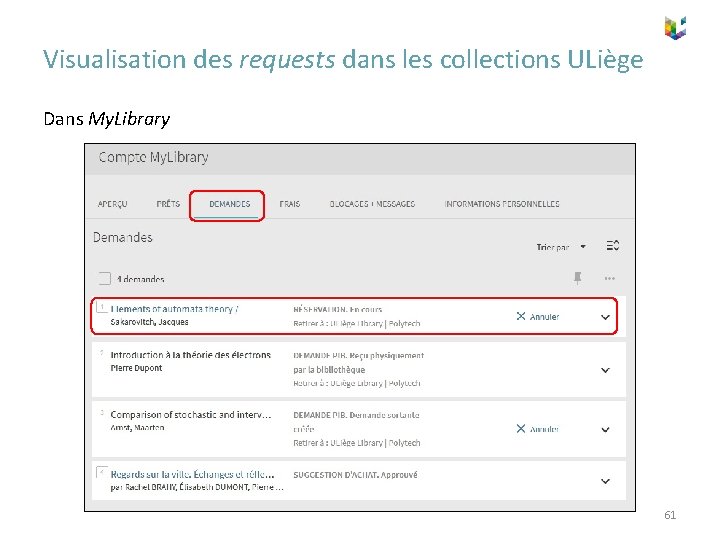Click RÉSERVATION. En cours status text
The width and height of the screenshot is (720, 540).
tap(338, 309)
